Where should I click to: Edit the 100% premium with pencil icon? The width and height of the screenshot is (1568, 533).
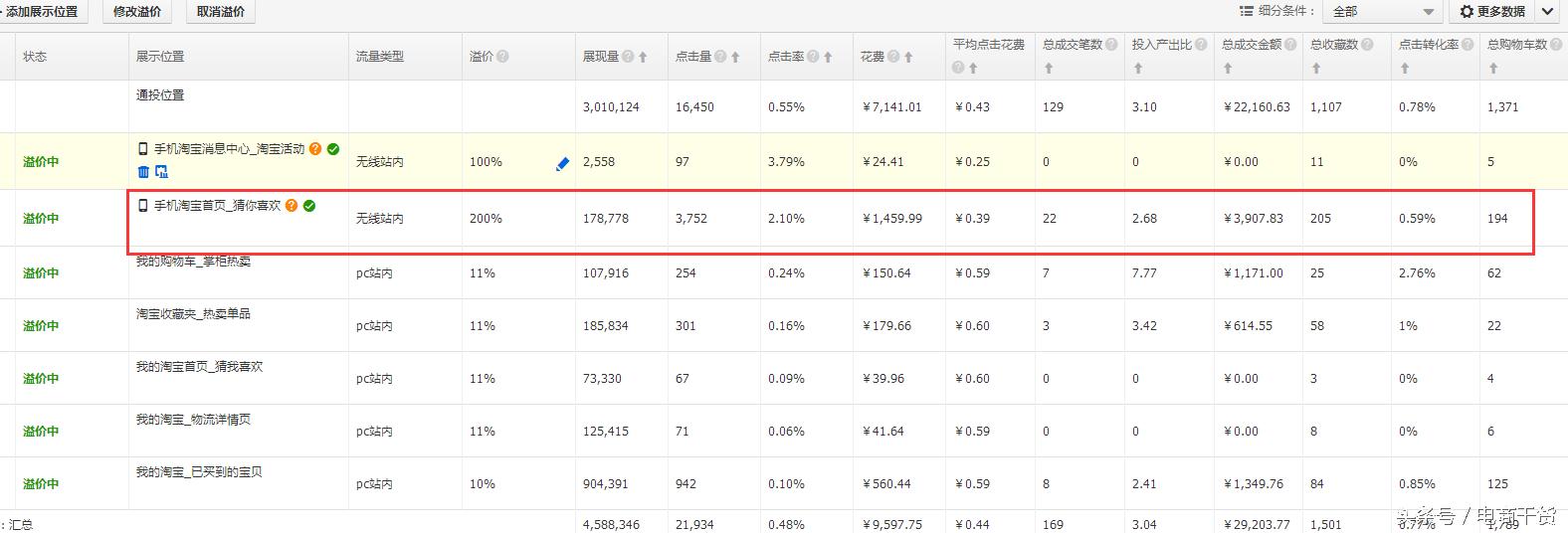click(x=562, y=164)
